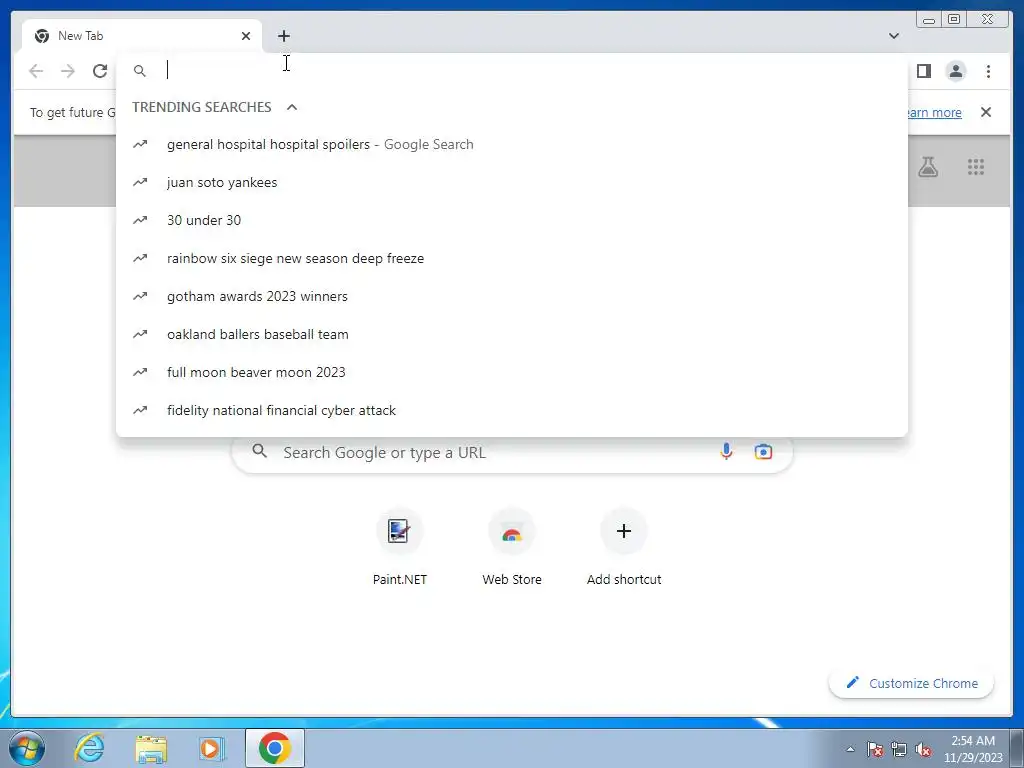Click the Search Google or type a URL box

pyautogui.click(x=512, y=452)
